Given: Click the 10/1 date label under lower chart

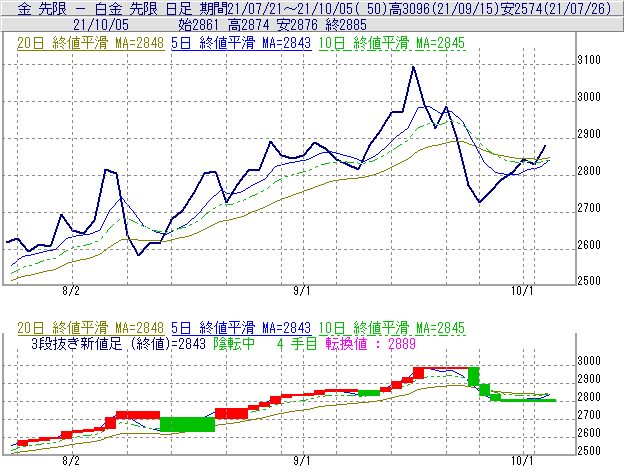Looking at the screenshot, I should point(522,461).
